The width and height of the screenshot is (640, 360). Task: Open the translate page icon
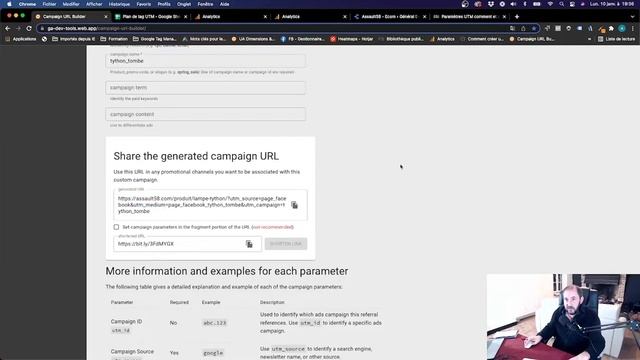pyautogui.click(x=512, y=29)
